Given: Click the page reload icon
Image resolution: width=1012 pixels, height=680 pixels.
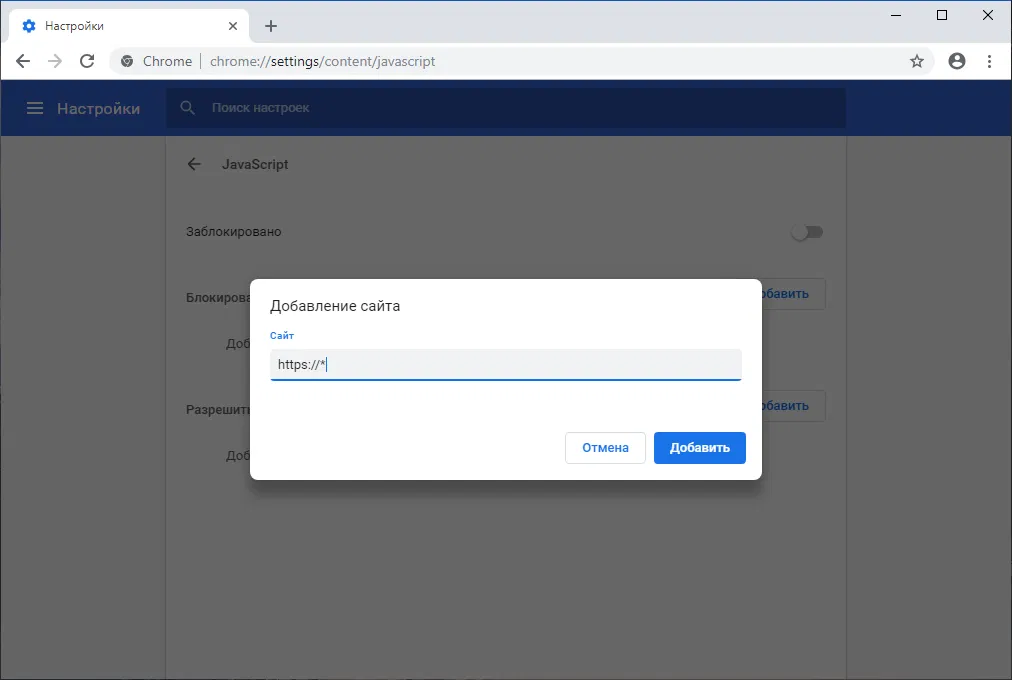Looking at the screenshot, I should pos(87,61).
